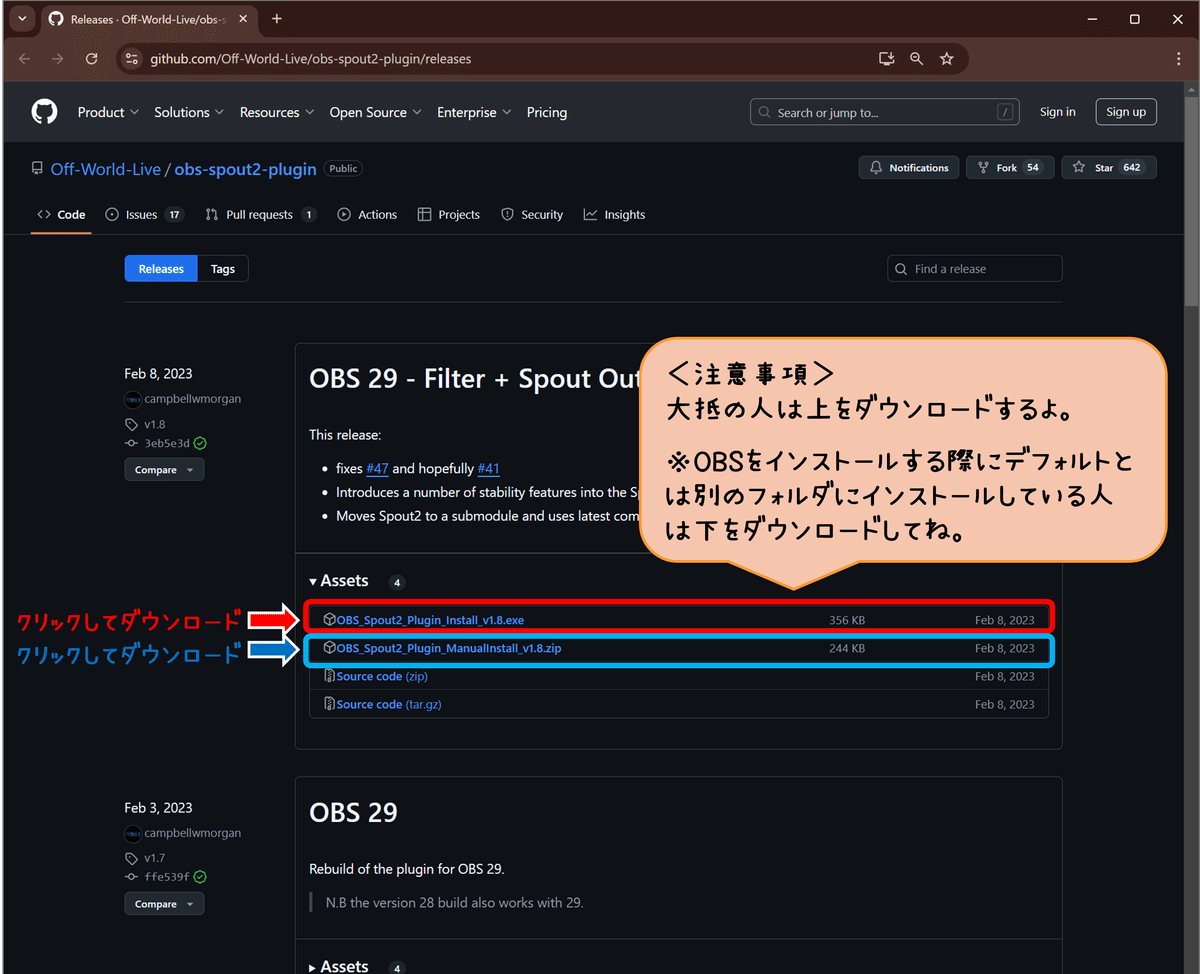Image resolution: width=1200 pixels, height=974 pixels.
Task: Open commit ffe539f
Action: point(167,877)
